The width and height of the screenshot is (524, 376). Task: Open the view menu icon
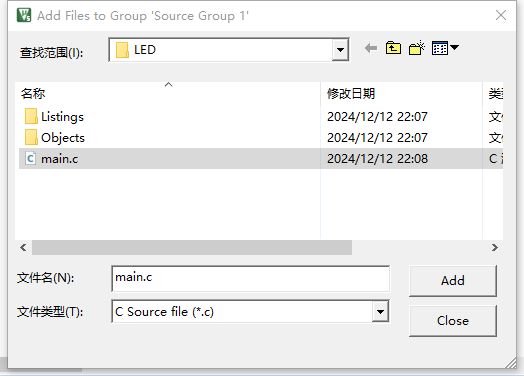pyautogui.click(x=440, y=48)
